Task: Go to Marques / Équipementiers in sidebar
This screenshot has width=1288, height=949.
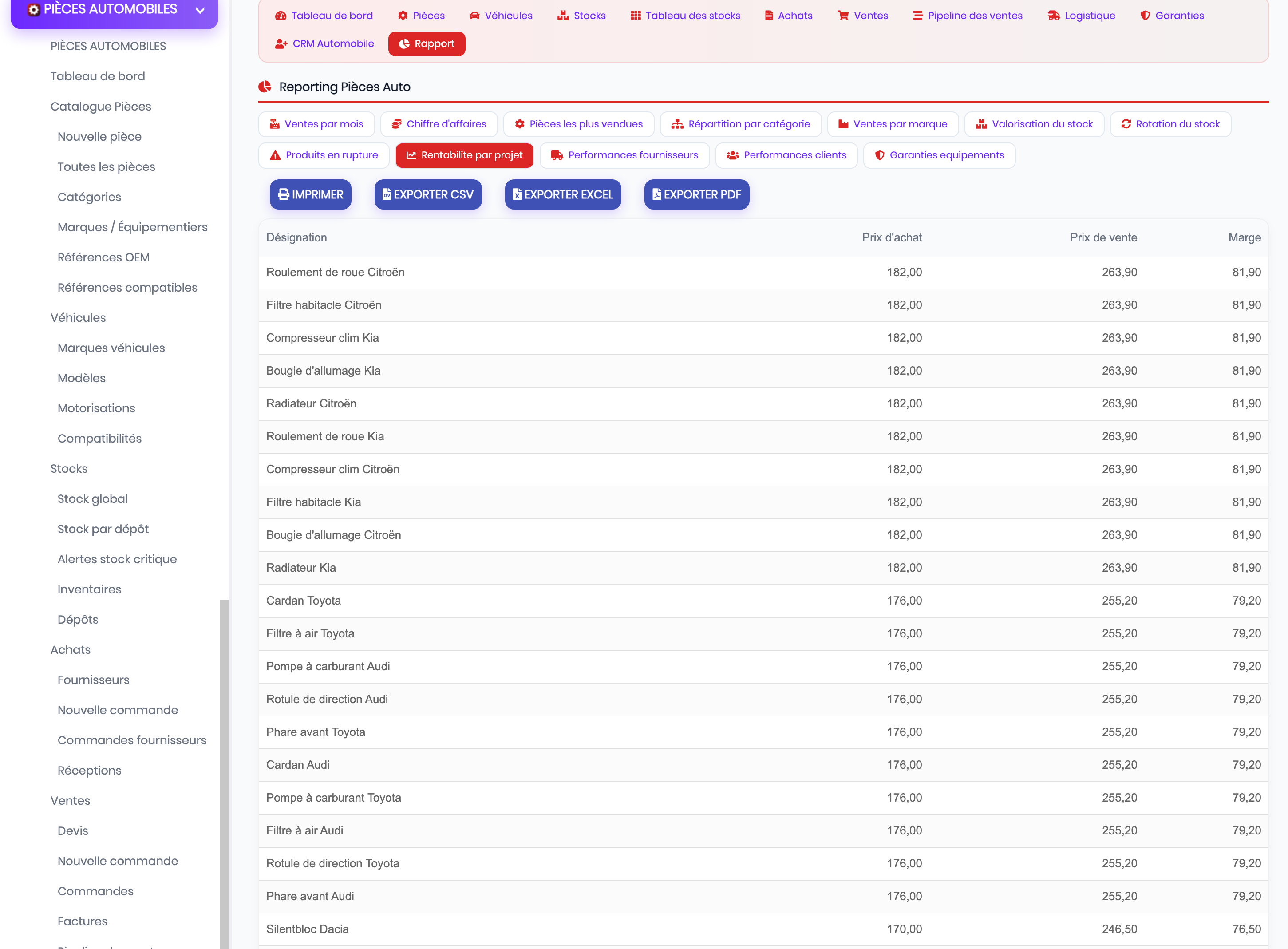Action: pyautogui.click(x=133, y=227)
